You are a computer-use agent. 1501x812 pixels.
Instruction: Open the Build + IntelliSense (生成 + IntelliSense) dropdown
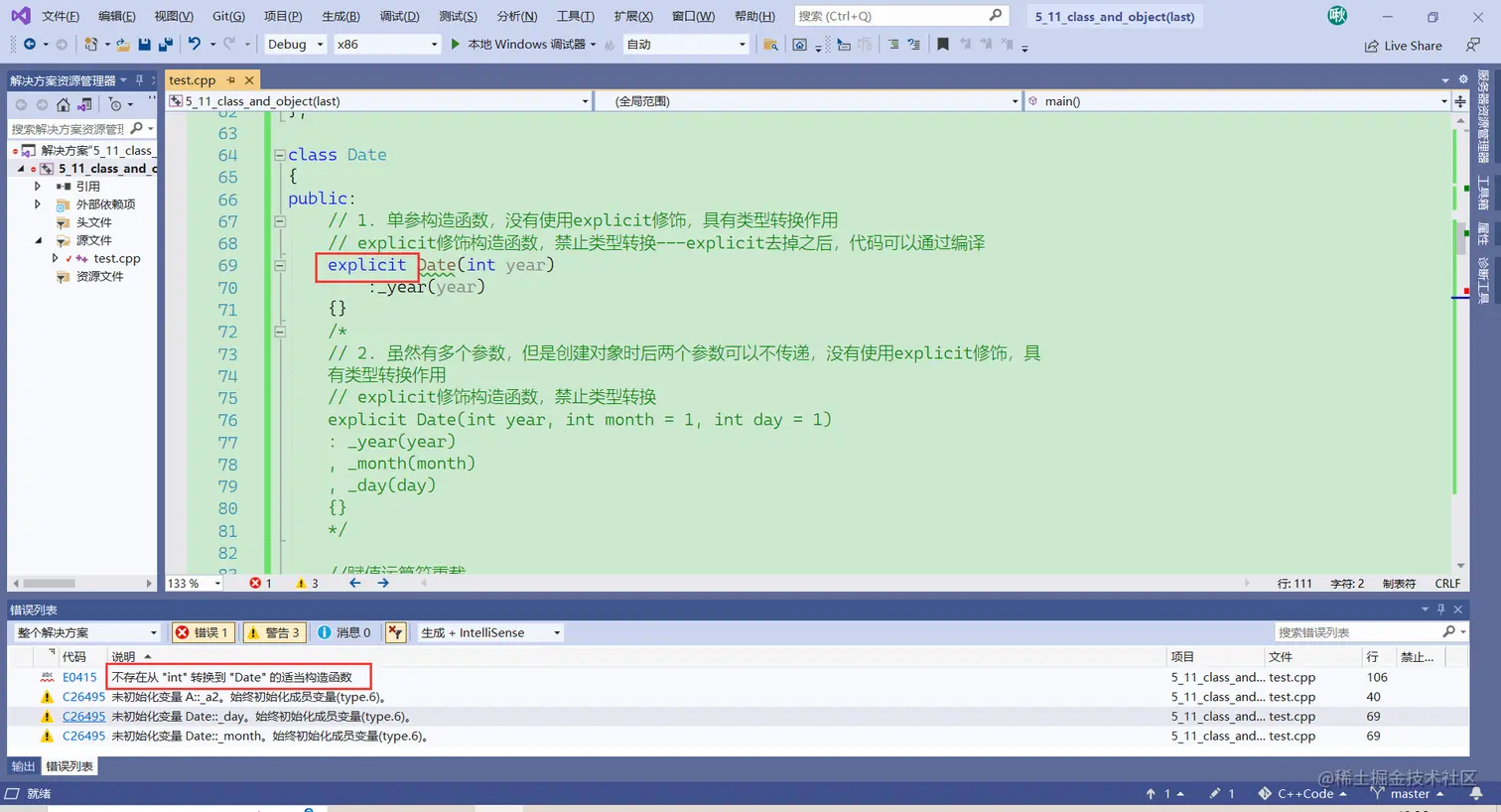(490, 632)
